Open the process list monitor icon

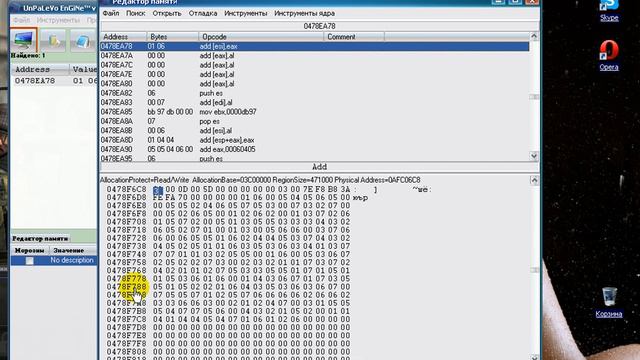[x=24, y=40]
